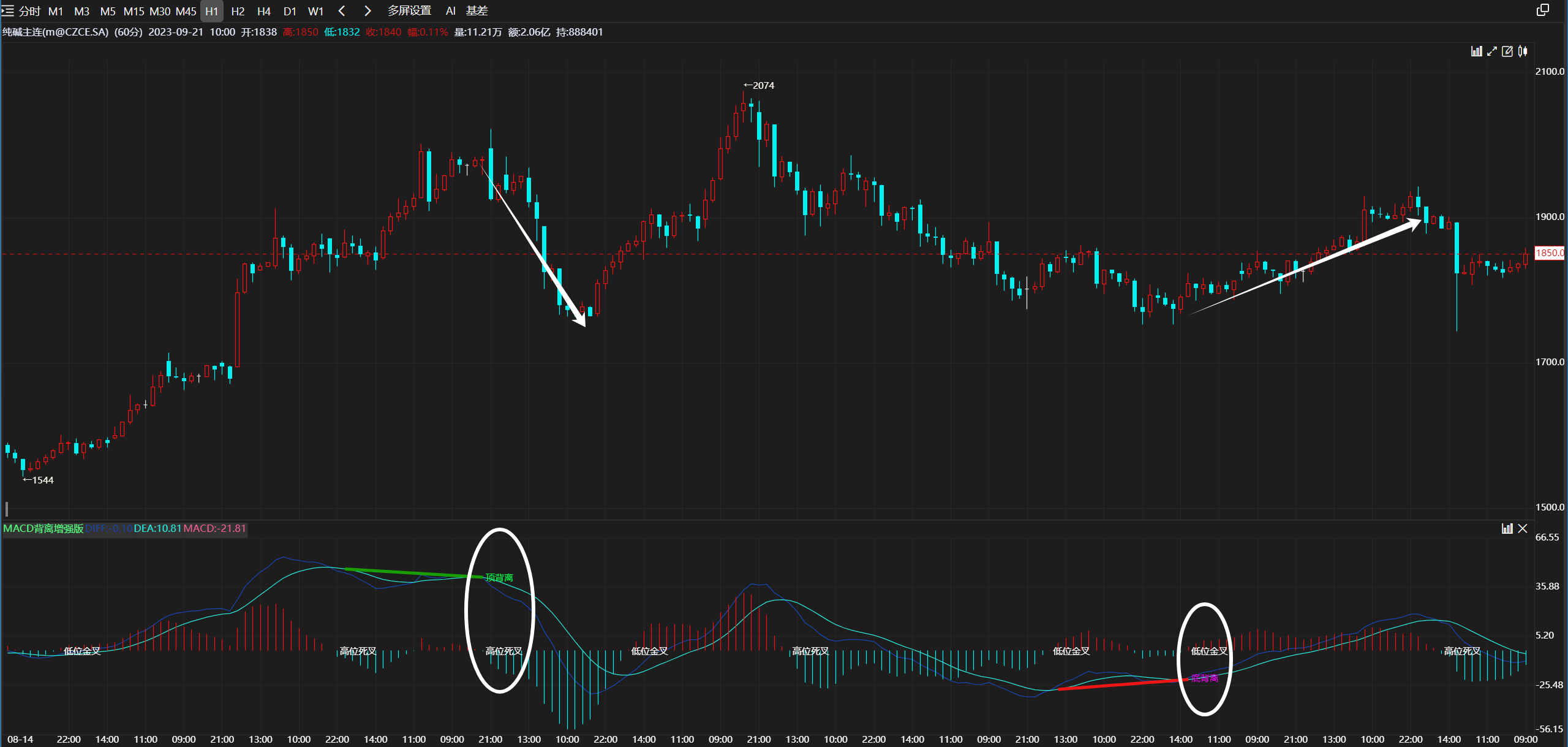
Task: Select the M5 timeframe
Action: click(x=108, y=11)
